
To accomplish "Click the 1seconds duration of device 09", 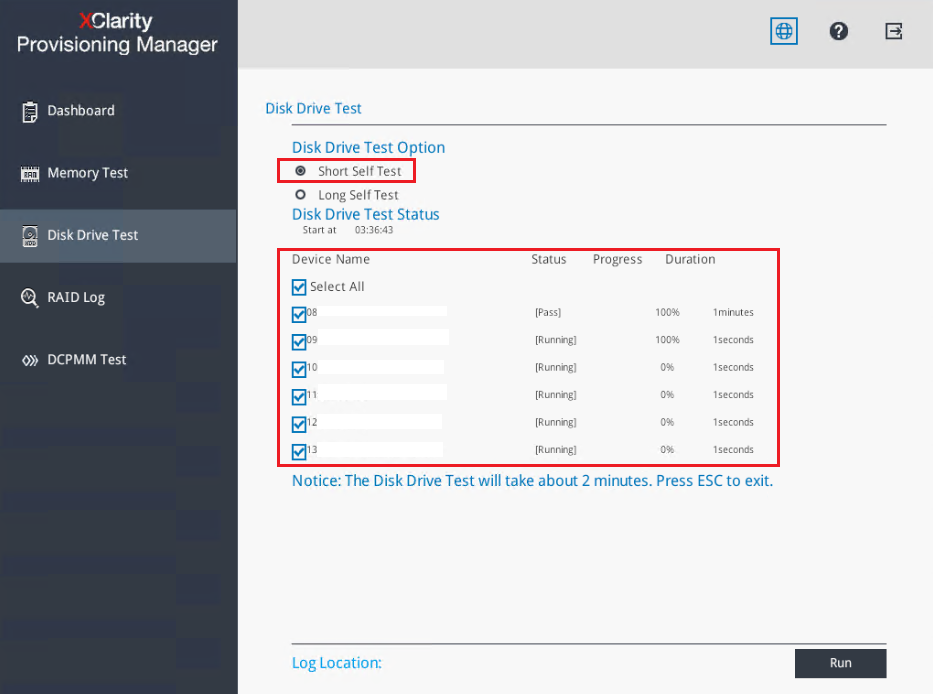I will click(733, 340).
